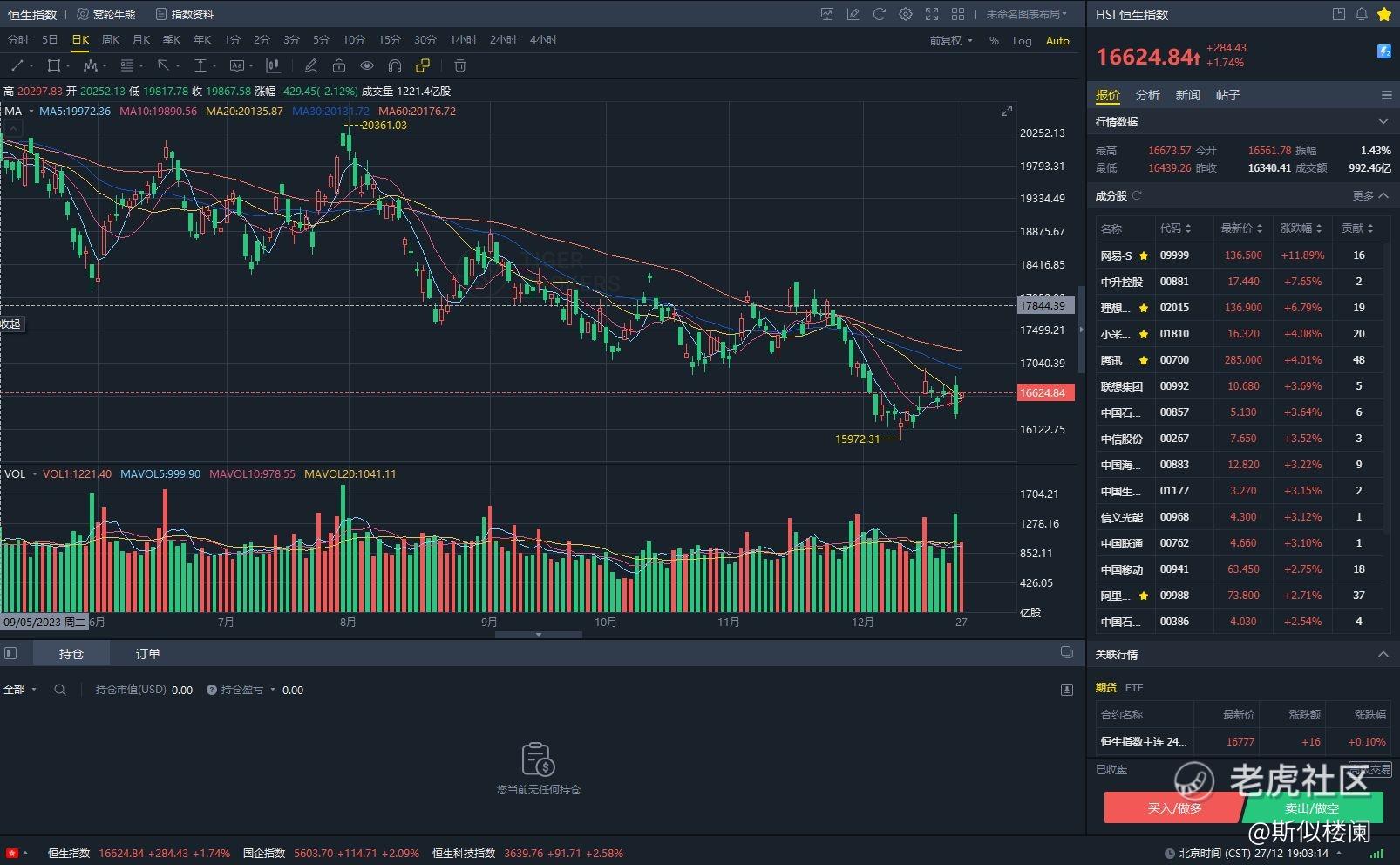Select the trend line drawing tool
The height and width of the screenshot is (865, 1400).
(17, 65)
